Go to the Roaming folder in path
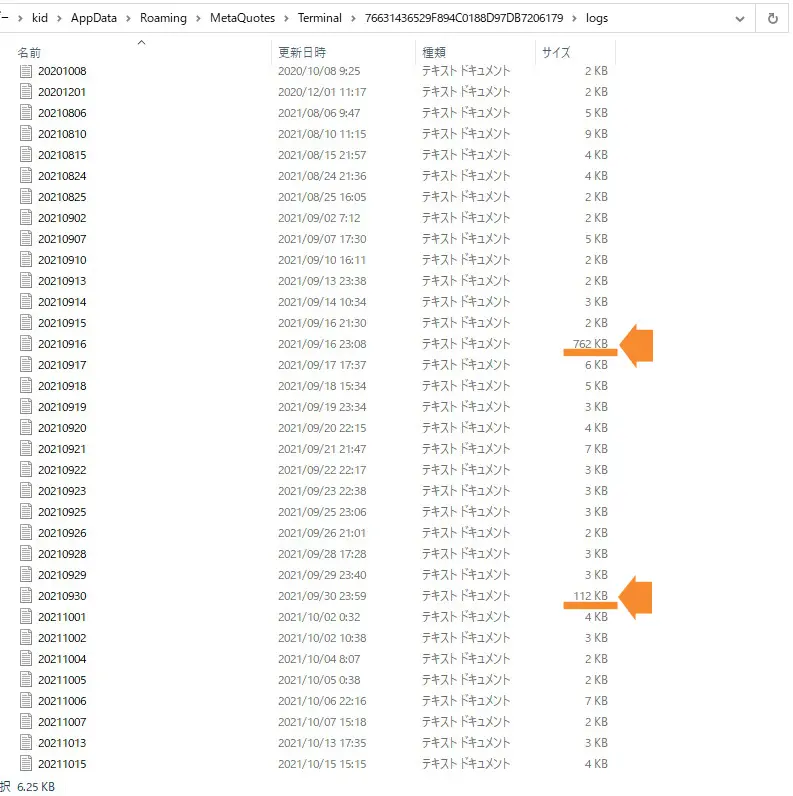793x796 pixels. pyautogui.click(x=163, y=18)
